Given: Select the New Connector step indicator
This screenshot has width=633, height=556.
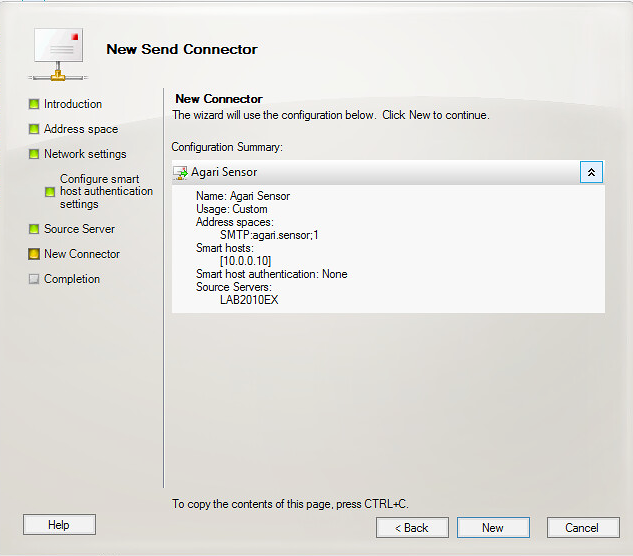Looking at the screenshot, I should click(34, 254).
